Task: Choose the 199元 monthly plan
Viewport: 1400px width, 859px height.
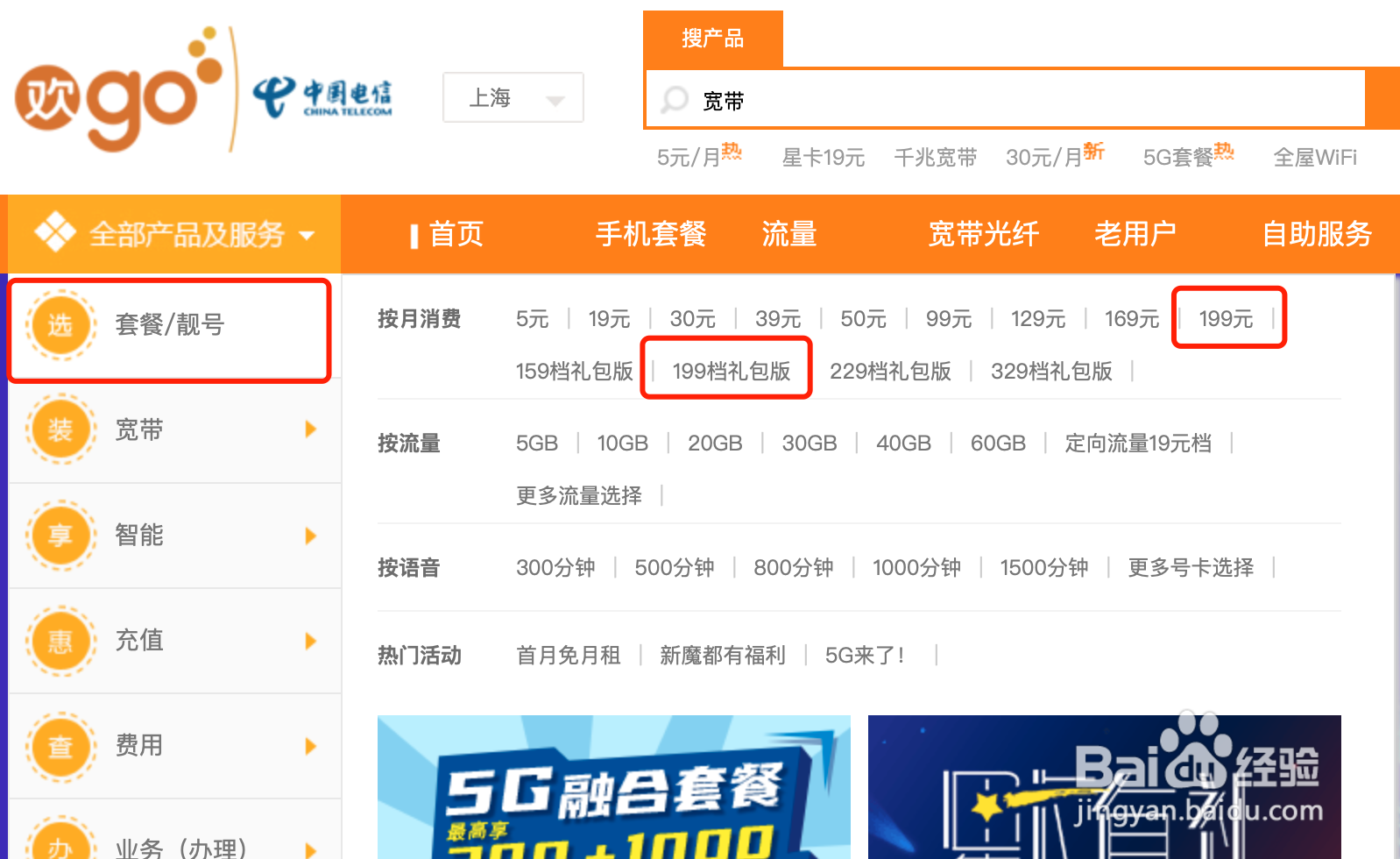Action: (x=1227, y=319)
